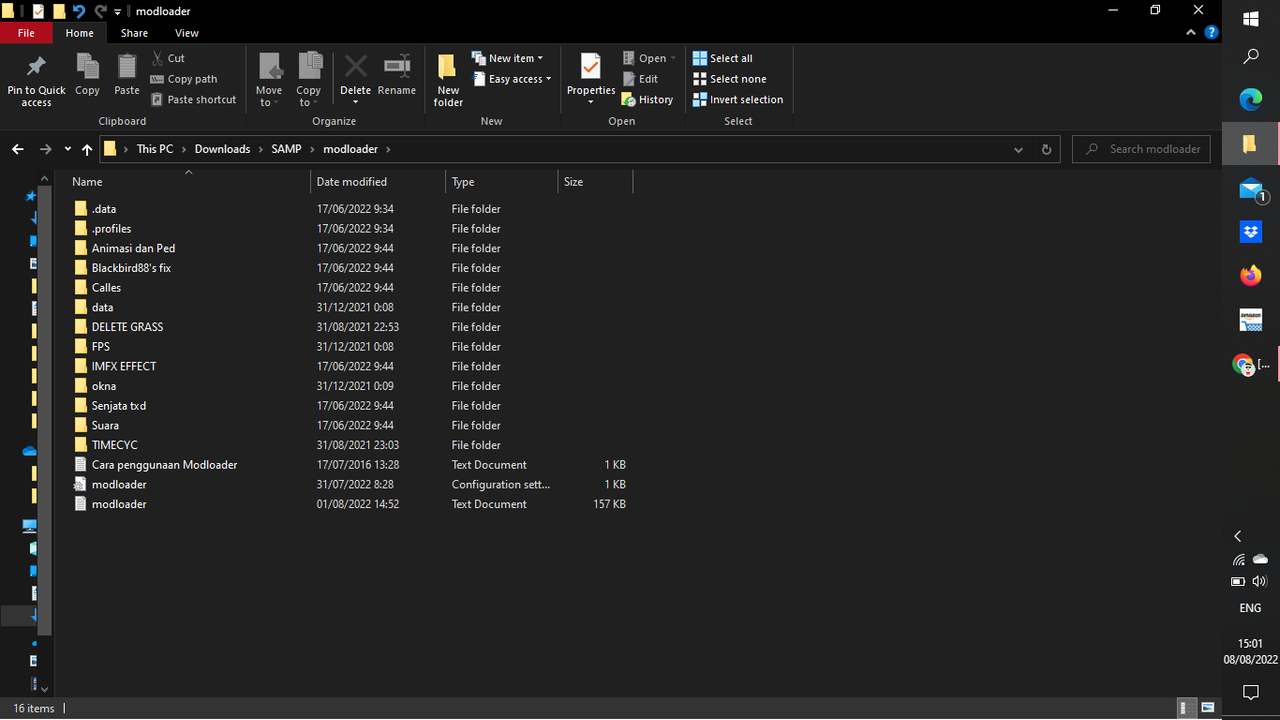This screenshot has width=1280, height=720.
Task: Create a New folder from the ribbon
Action: (448, 80)
